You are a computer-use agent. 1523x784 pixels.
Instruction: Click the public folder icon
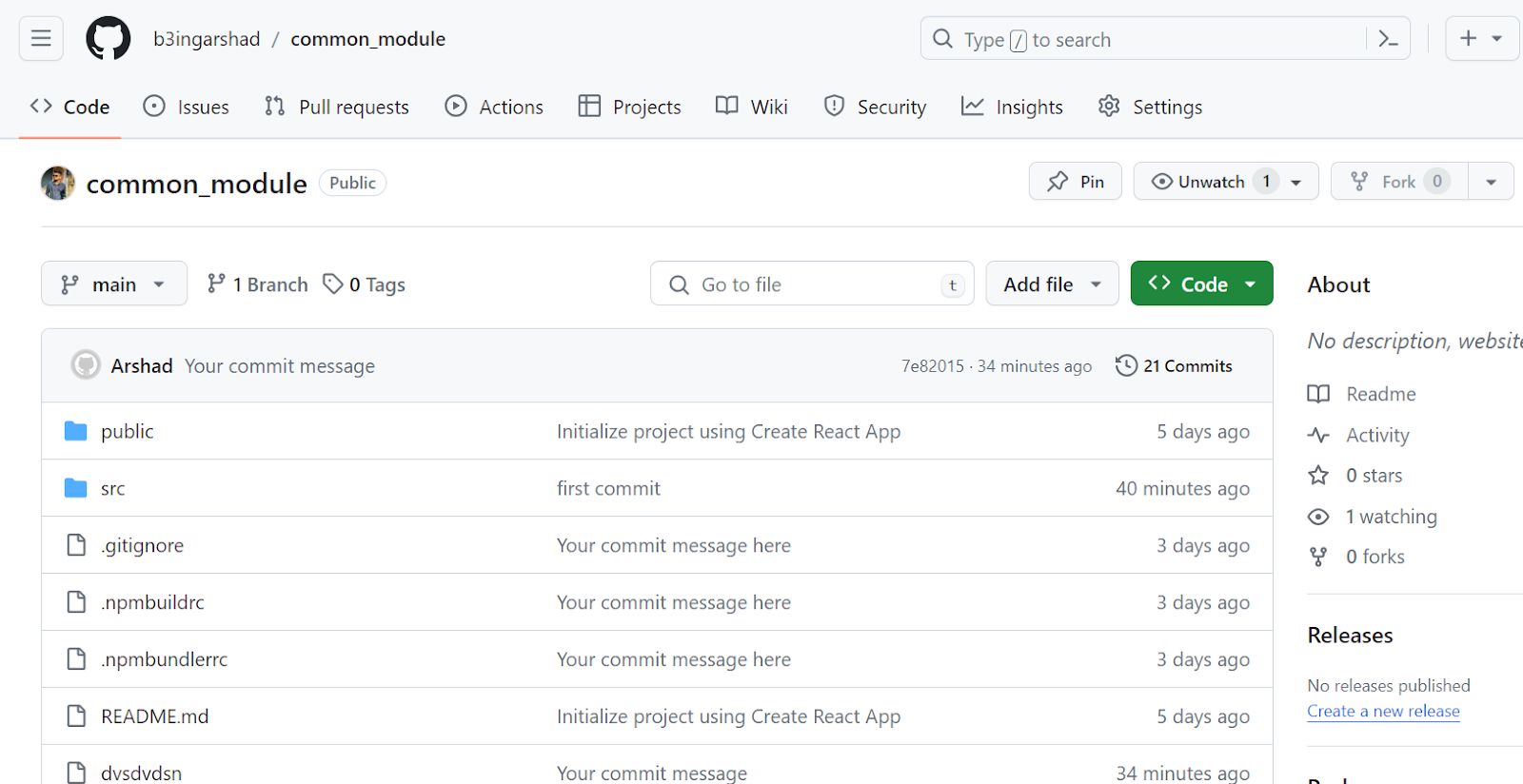[76, 431]
